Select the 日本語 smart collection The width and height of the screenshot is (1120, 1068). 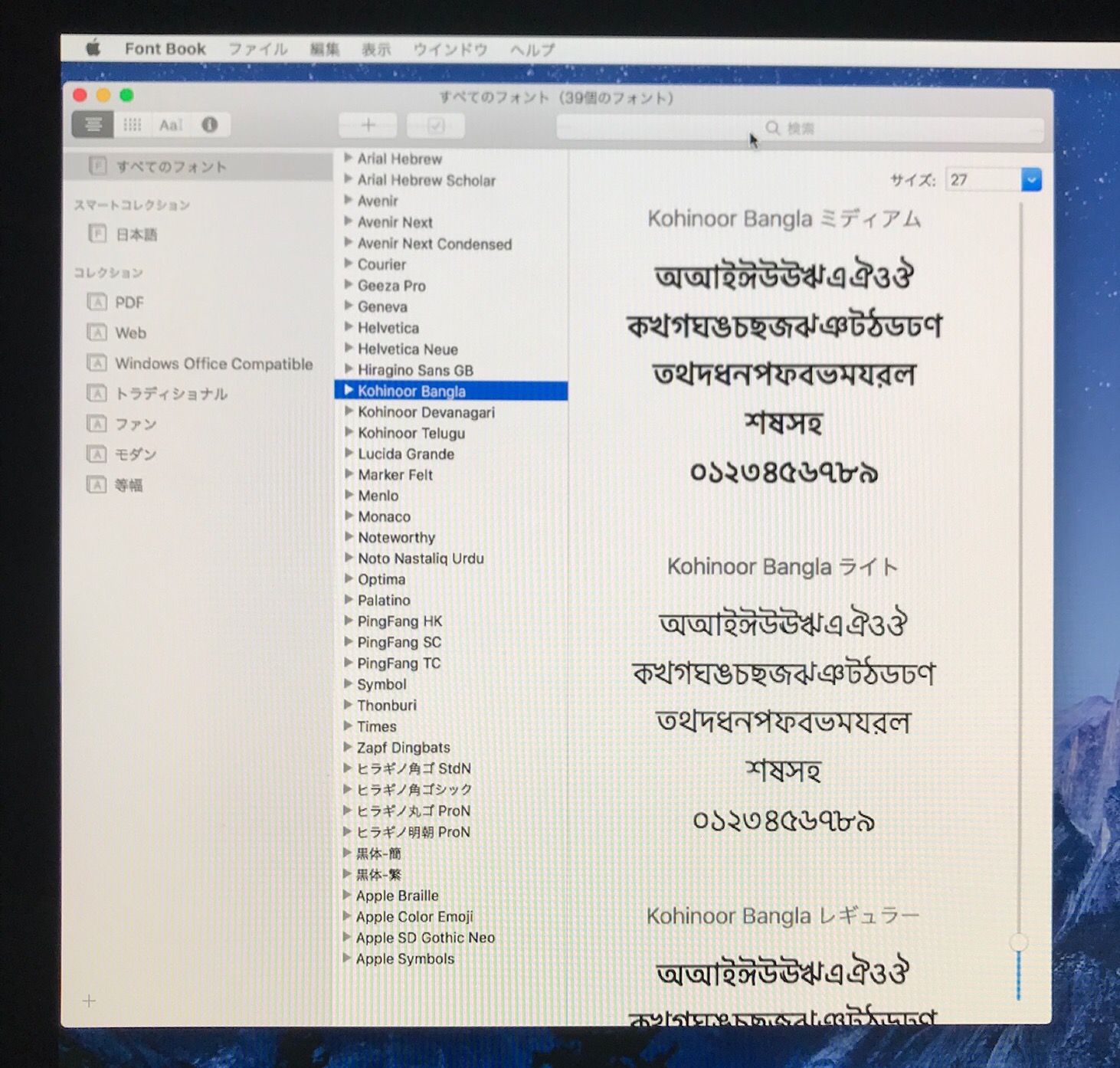(136, 234)
